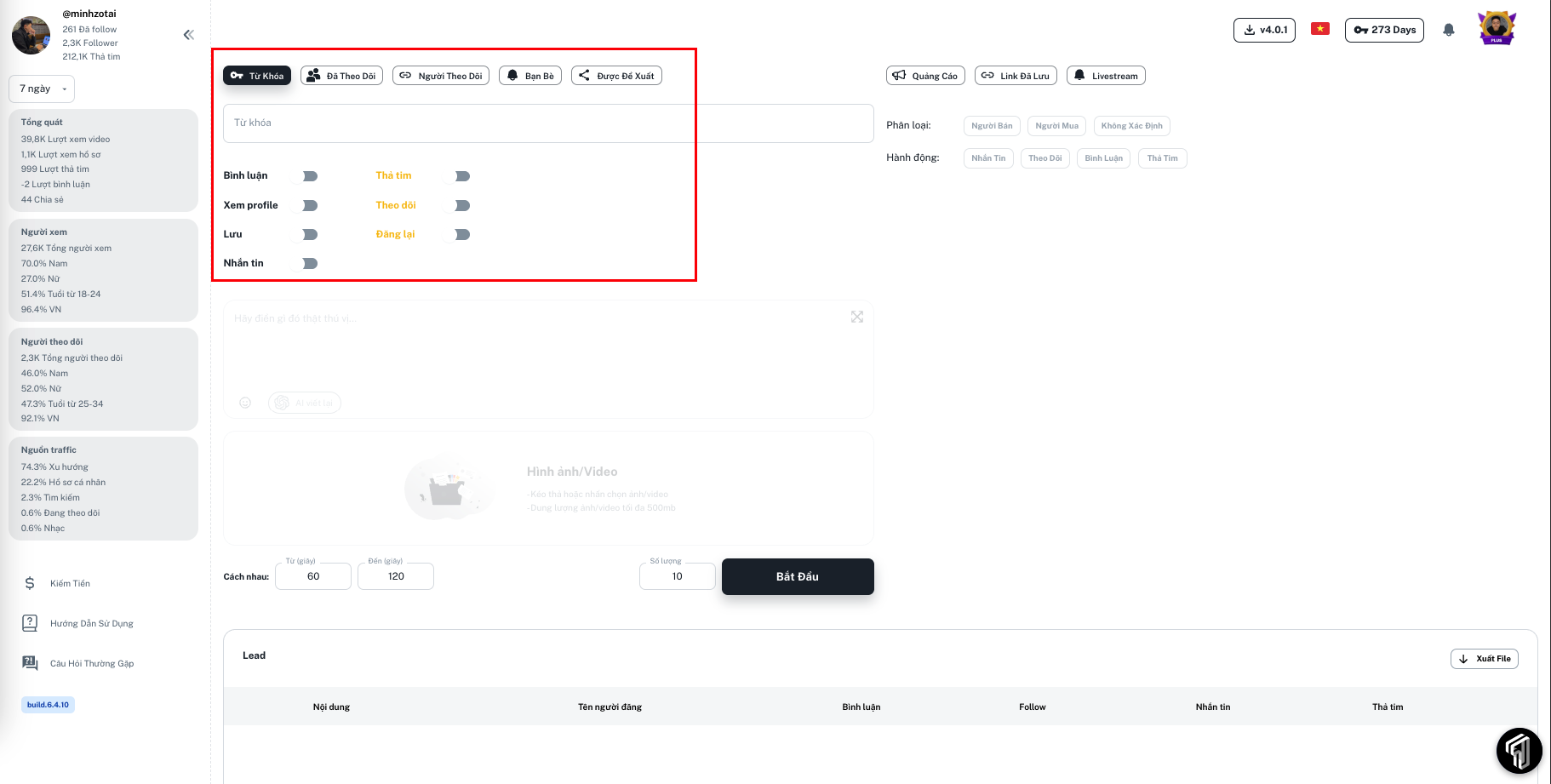Switch to the Đã Theo Dõi tab
The height and width of the screenshot is (784, 1551).
point(341,76)
